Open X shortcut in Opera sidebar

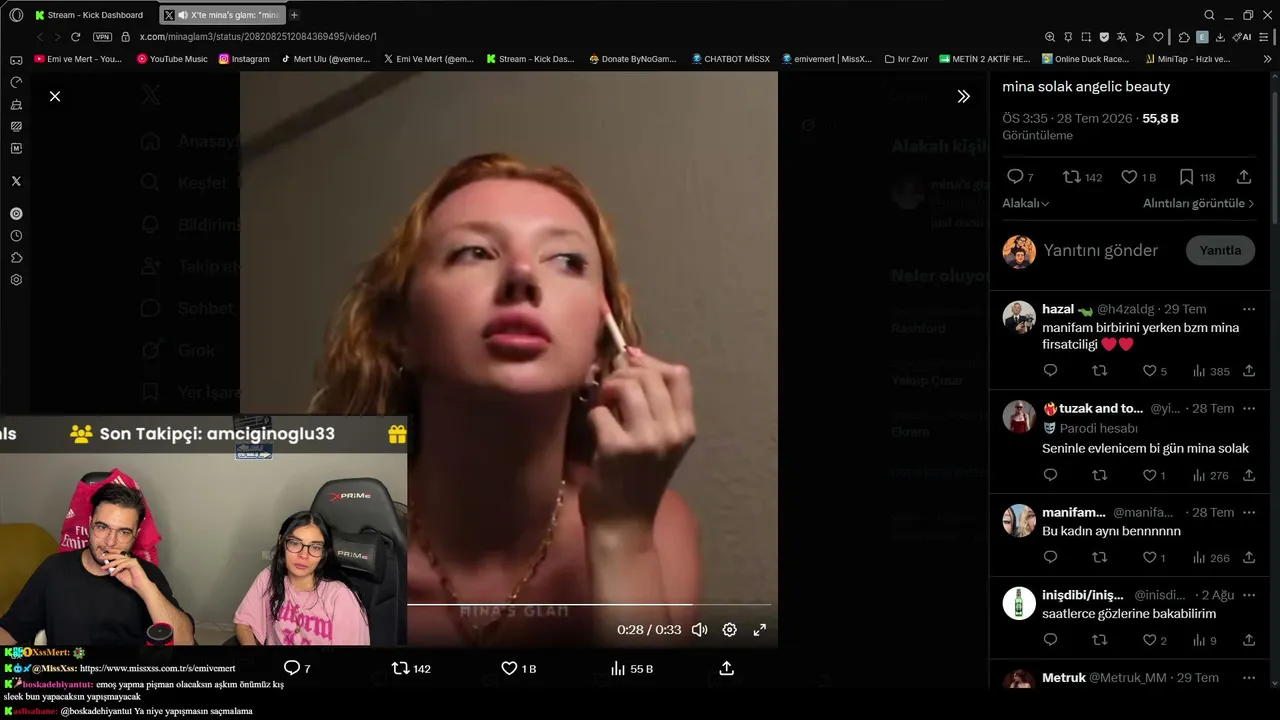point(16,181)
